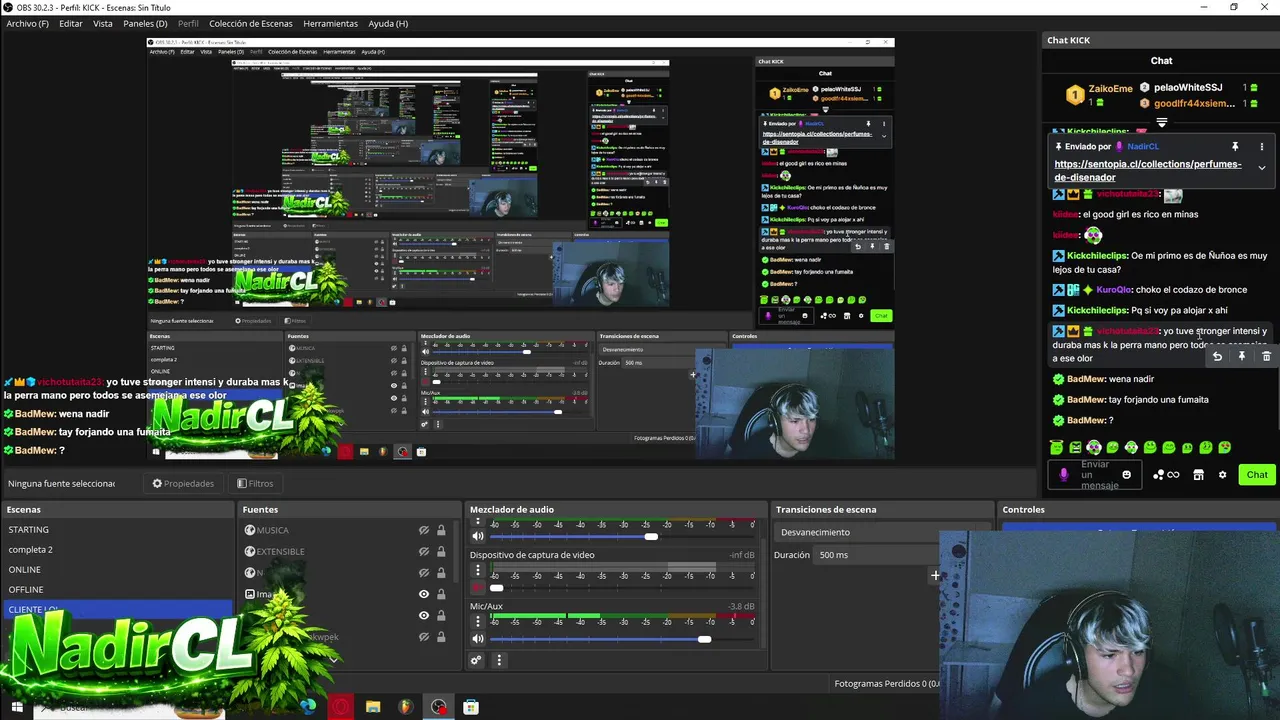The image size is (1280, 720).
Task: Select the ONLINE scene
Action: pyautogui.click(x=117, y=569)
